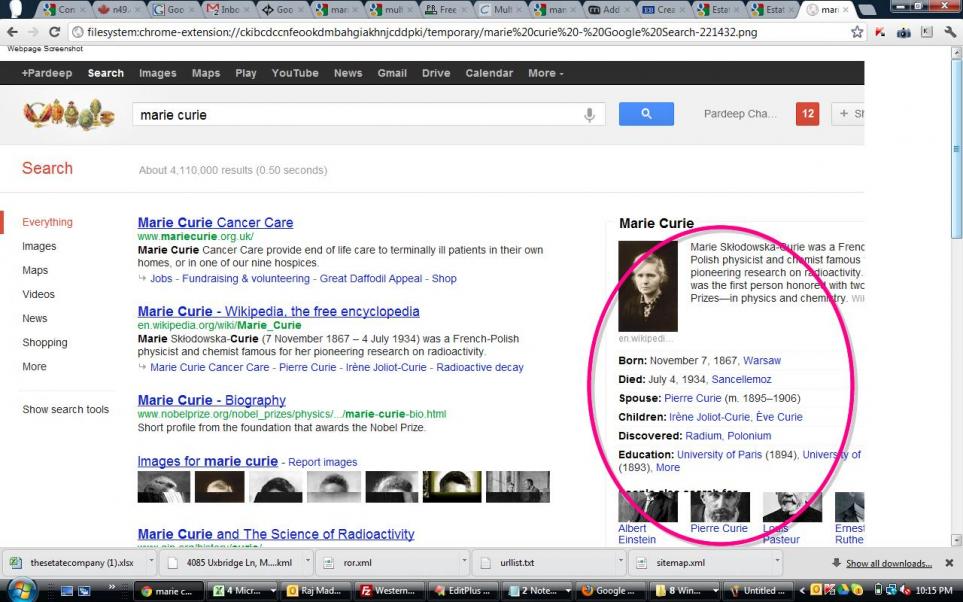This screenshot has width=963, height=602.
Task: Open the Excel '4 Micr...' taskbar group
Action: click(x=240, y=590)
